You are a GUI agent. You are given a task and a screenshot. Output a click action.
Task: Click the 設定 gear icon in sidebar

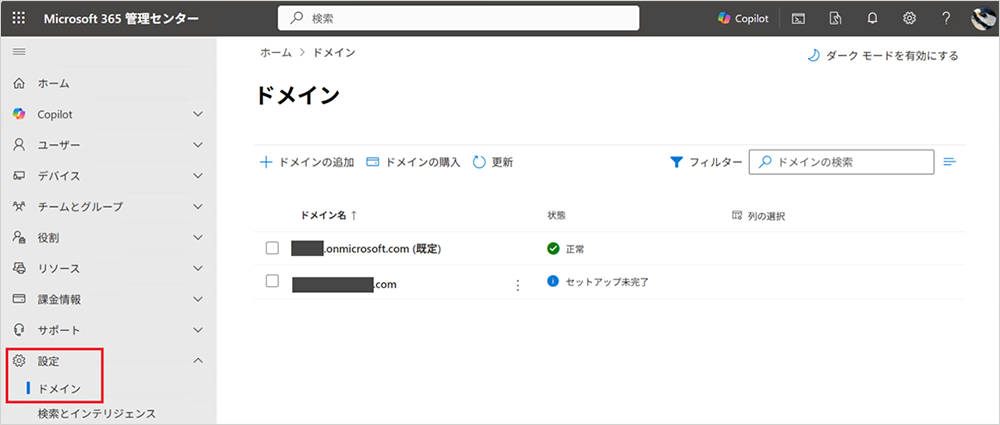19,361
